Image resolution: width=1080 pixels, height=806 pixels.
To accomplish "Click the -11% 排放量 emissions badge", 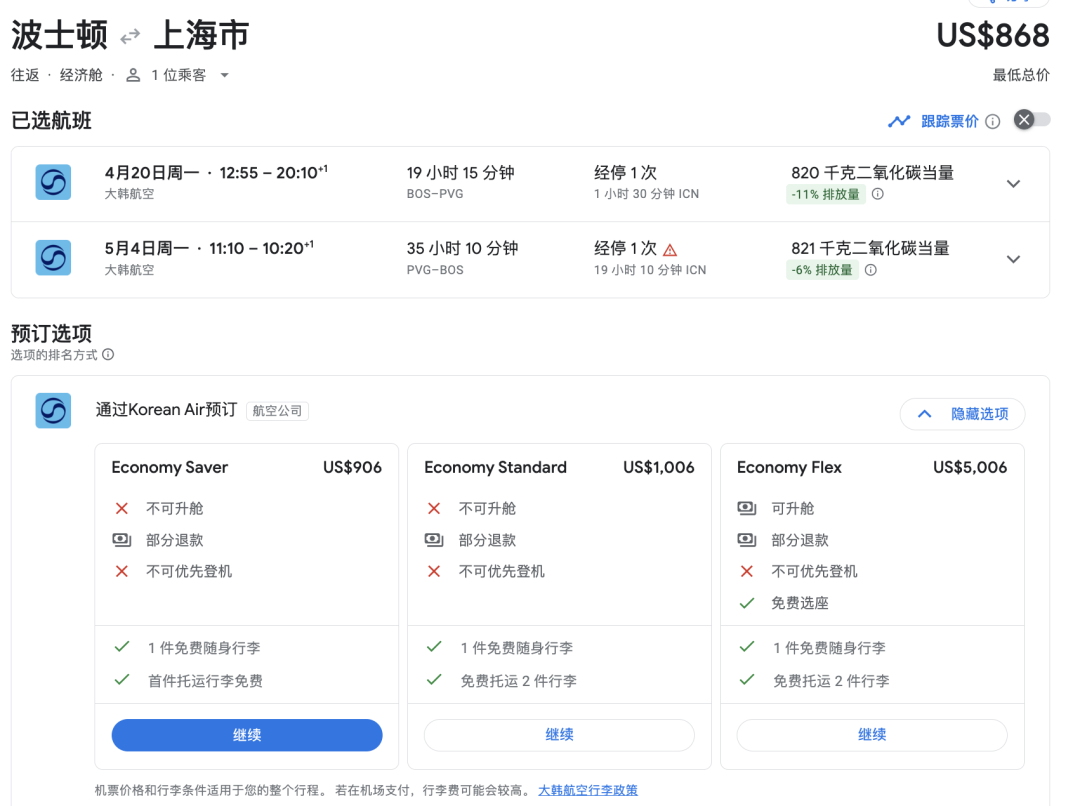I will coord(825,195).
